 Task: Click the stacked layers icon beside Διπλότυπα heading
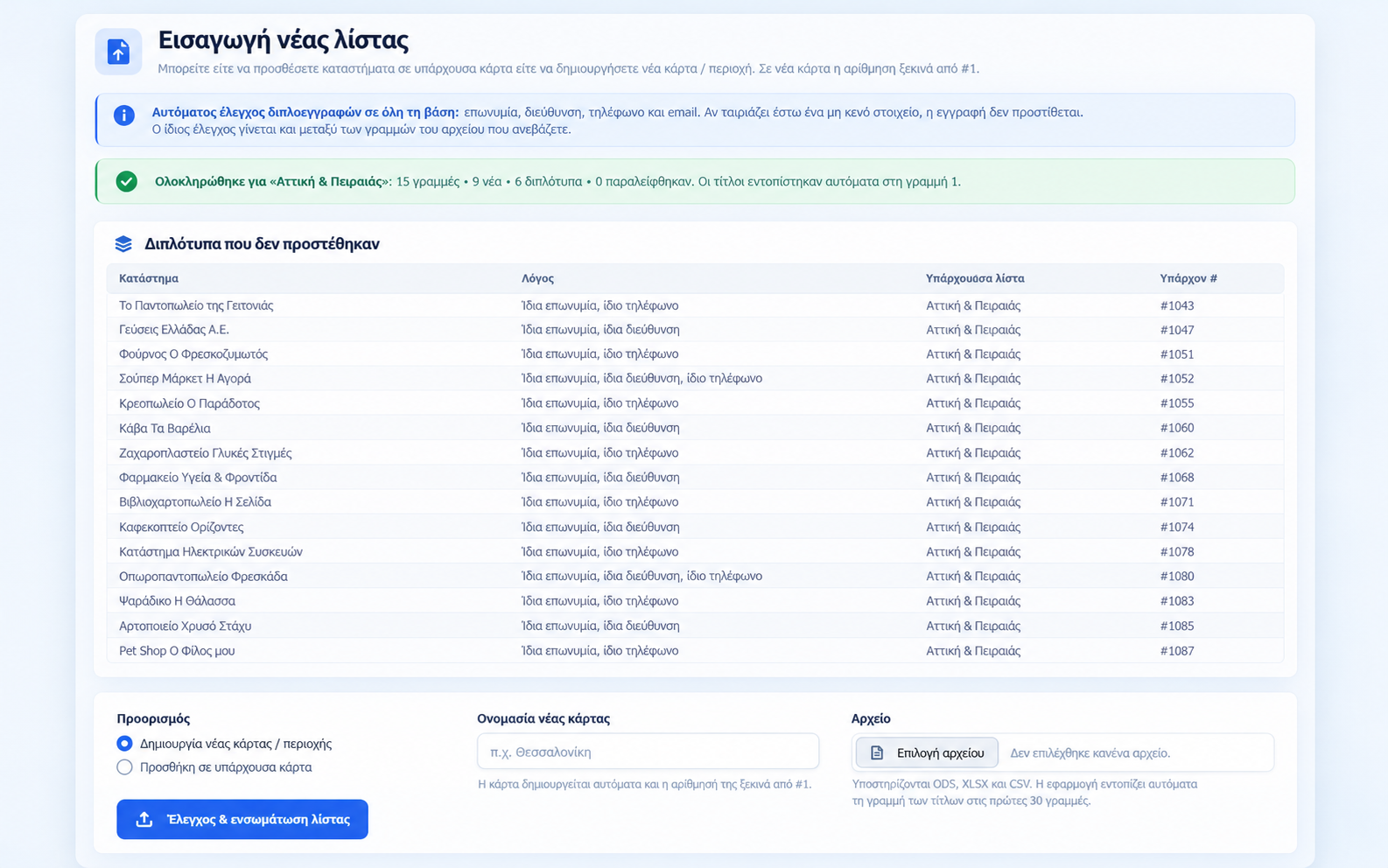coord(123,244)
